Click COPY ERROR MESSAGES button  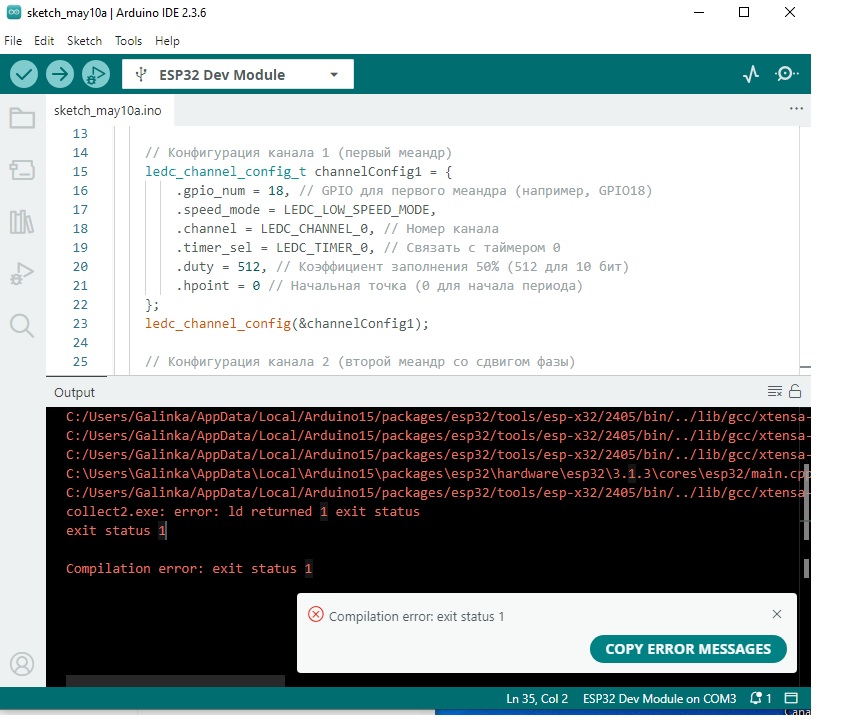(688, 649)
